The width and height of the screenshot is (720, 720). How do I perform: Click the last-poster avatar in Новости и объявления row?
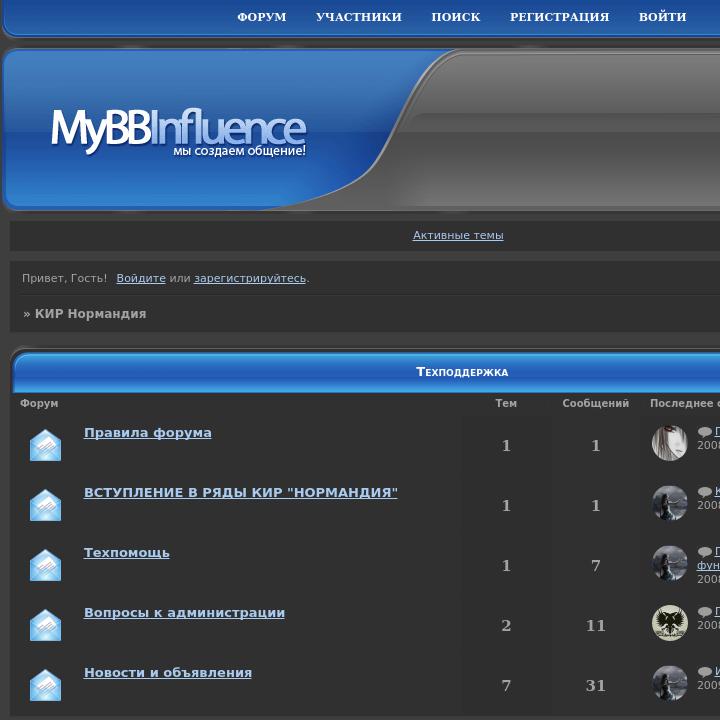tap(669, 683)
